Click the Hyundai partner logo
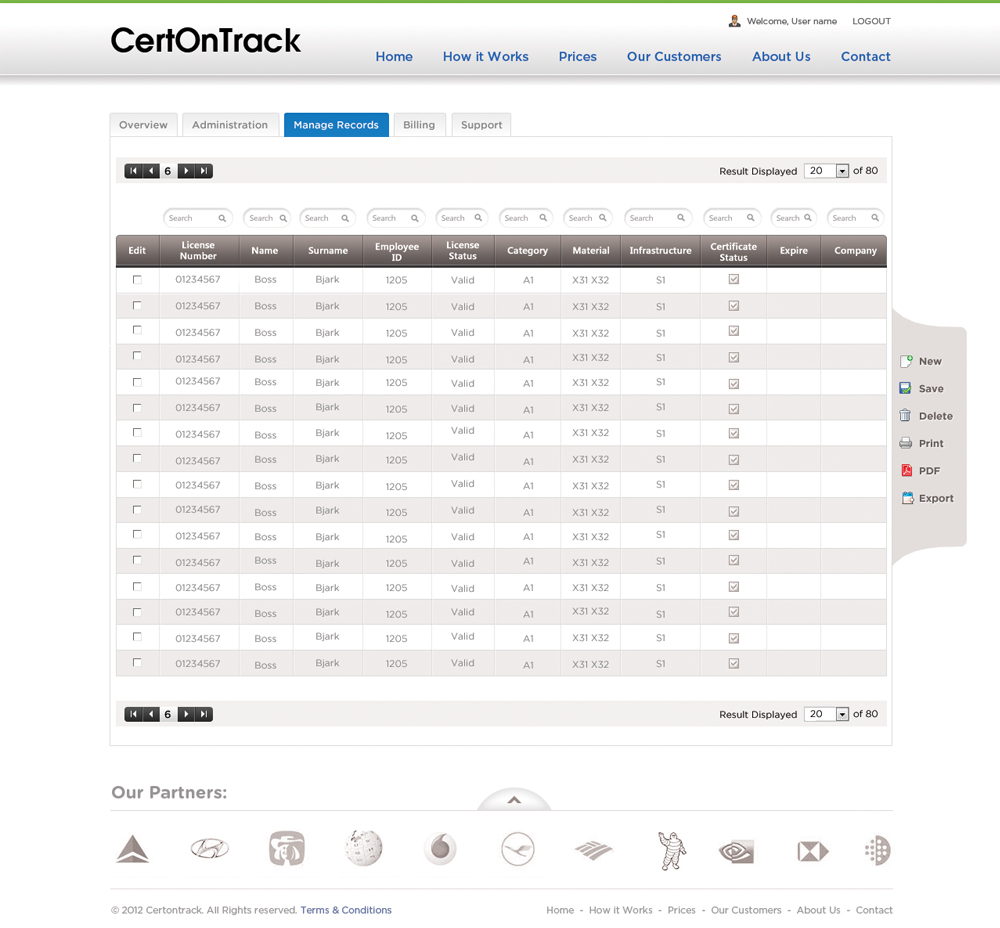This screenshot has width=1000, height=928. tap(210, 849)
